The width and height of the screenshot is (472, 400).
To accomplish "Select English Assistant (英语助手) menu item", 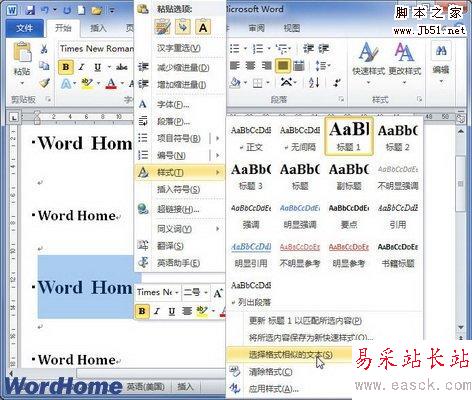I will (180, 263).
